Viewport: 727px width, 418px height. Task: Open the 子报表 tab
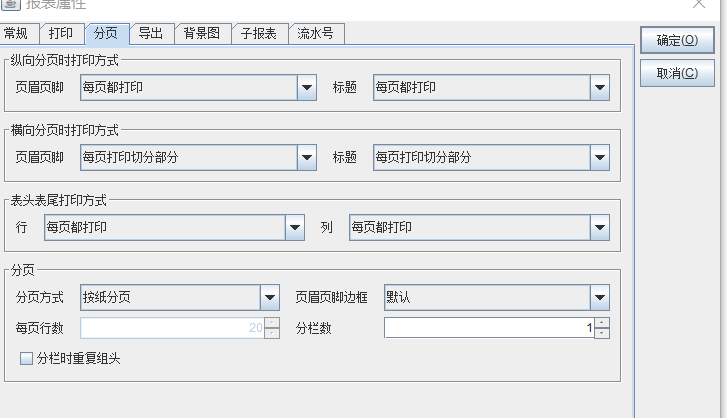click(x=259, y=34)
